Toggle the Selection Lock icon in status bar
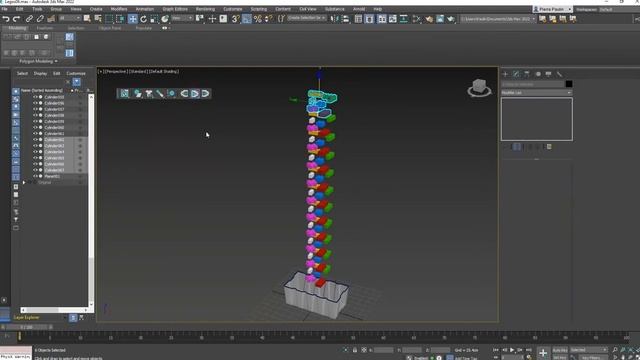 [x=355, y=350]
